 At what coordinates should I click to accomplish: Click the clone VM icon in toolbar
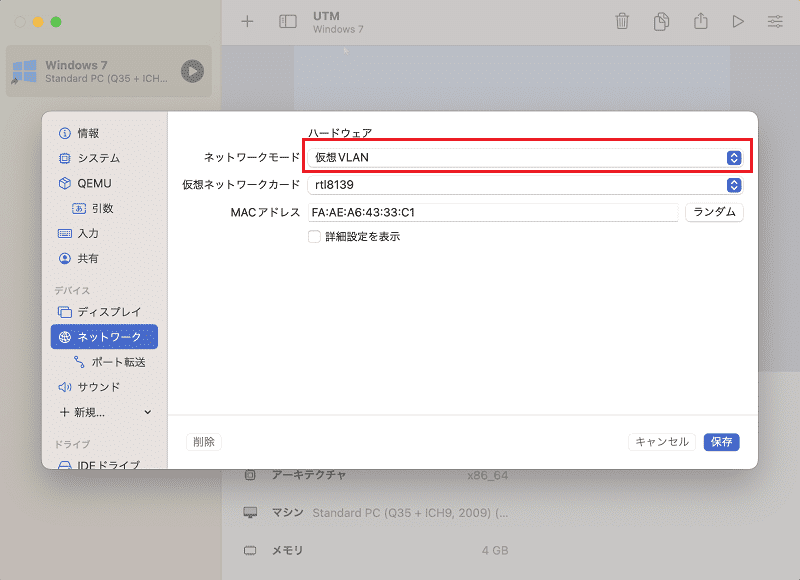[x=661, y=21]
